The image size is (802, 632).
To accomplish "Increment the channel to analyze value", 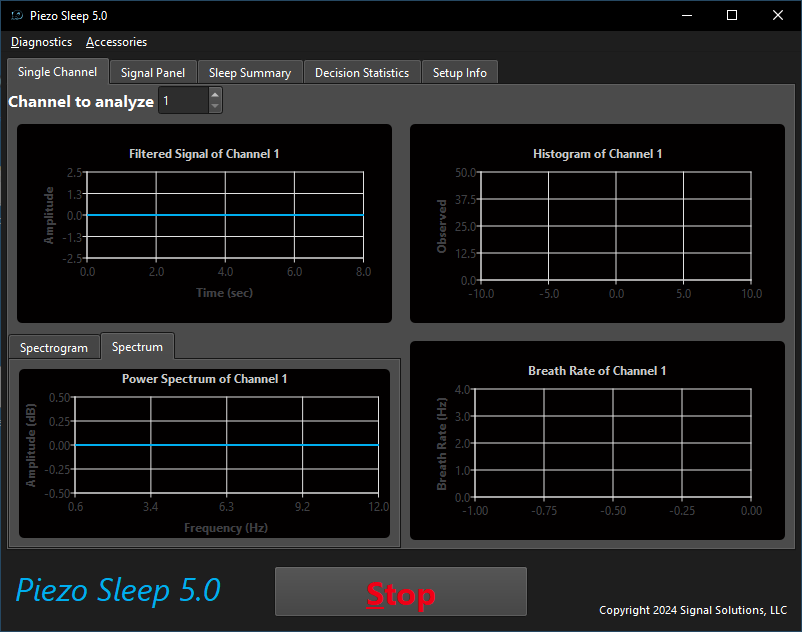I will 215,95.
